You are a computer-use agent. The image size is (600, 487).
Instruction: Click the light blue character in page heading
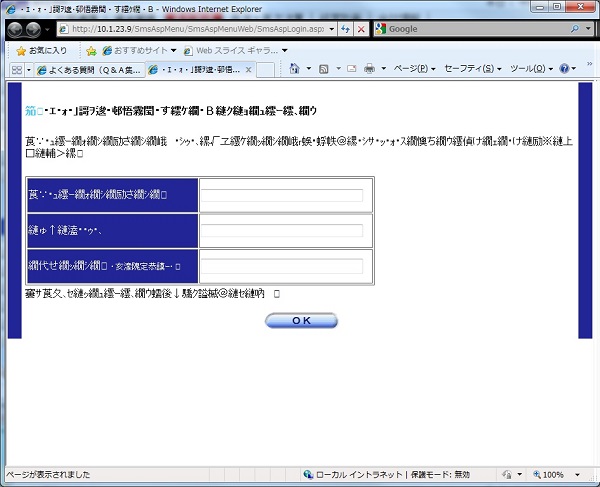pos(31,111)
